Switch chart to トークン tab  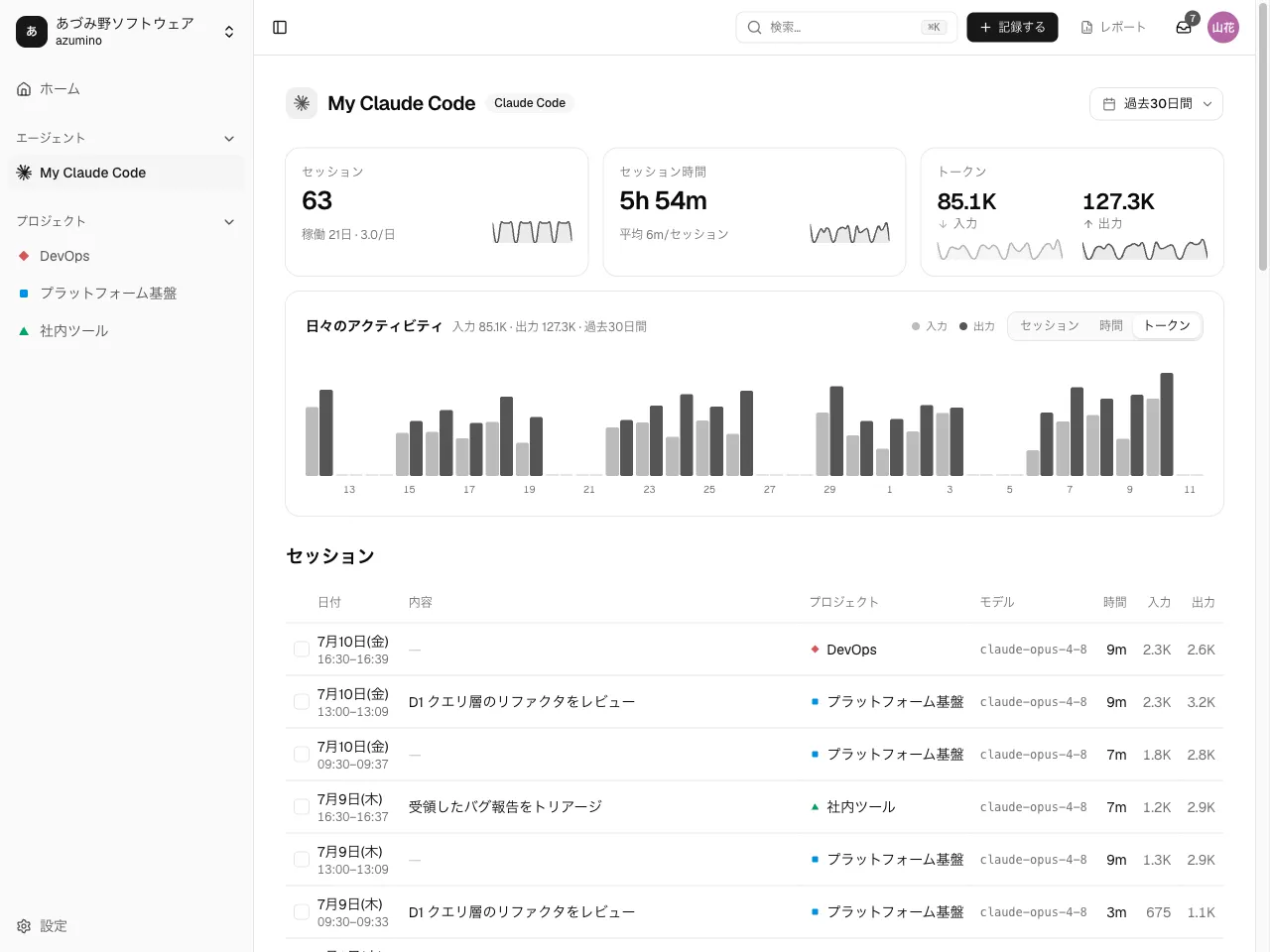click(x=1167, y=325)
